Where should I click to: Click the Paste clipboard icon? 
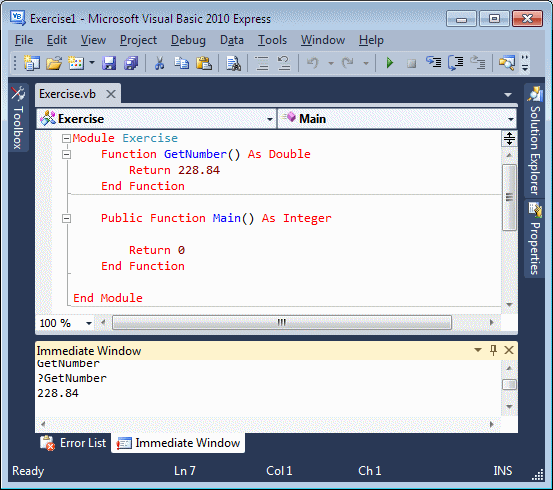(204, 63)
